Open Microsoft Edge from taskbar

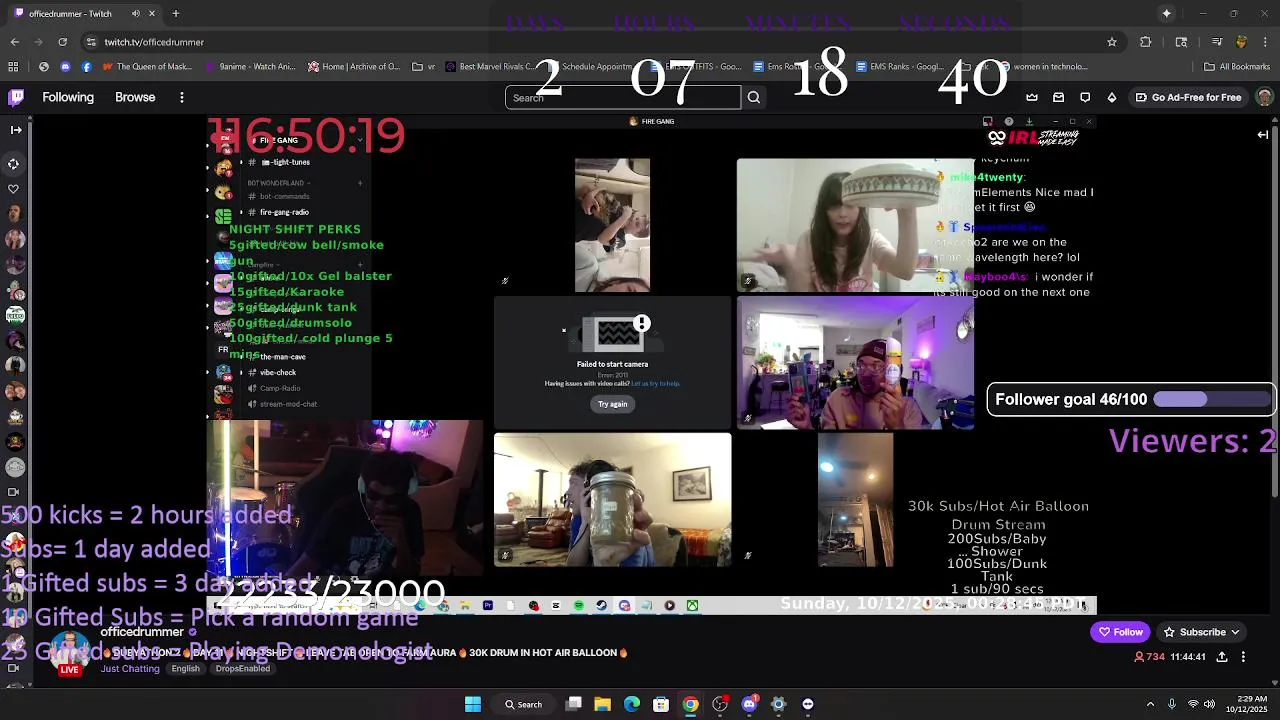[632, 704]
